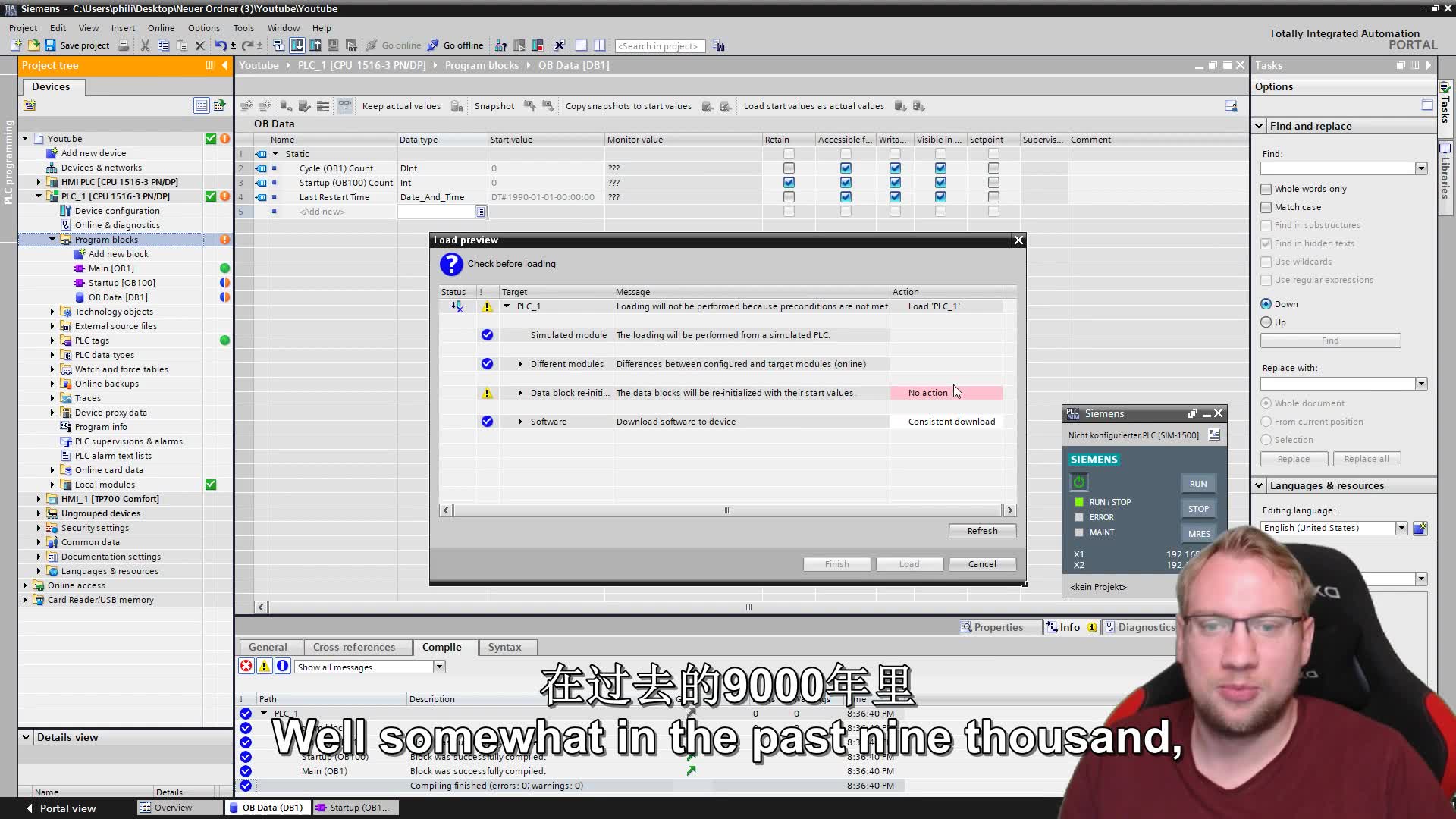Open the Properties tab
The image size is (1456, 819).
coord(992,627)
